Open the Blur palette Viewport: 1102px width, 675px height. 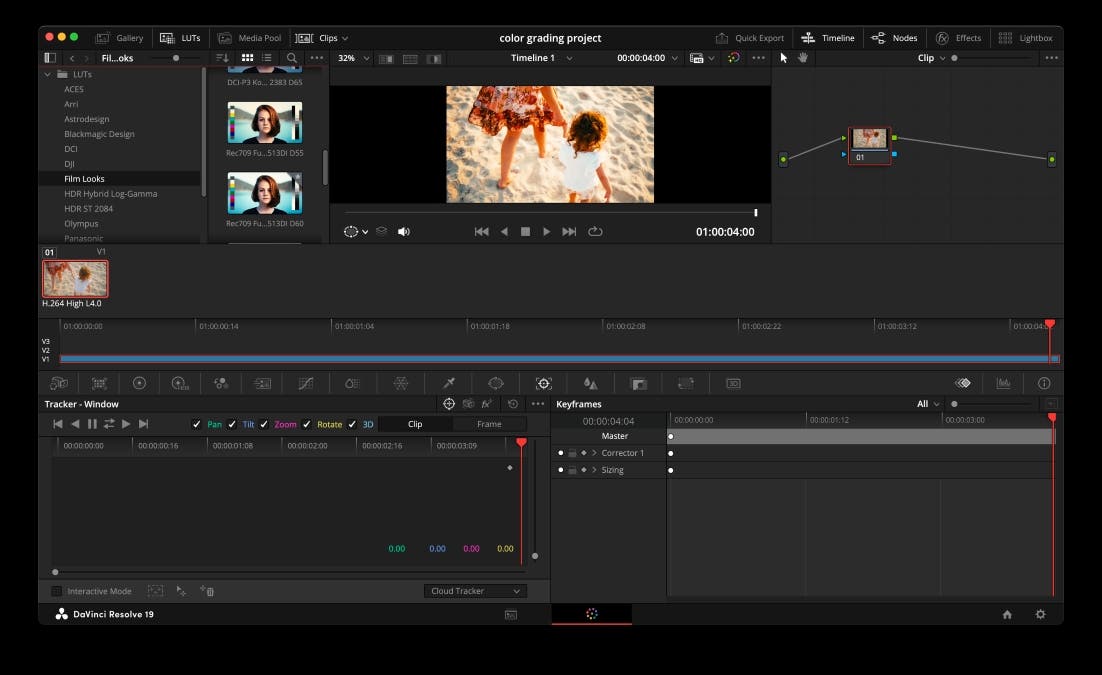pos(590,383)
